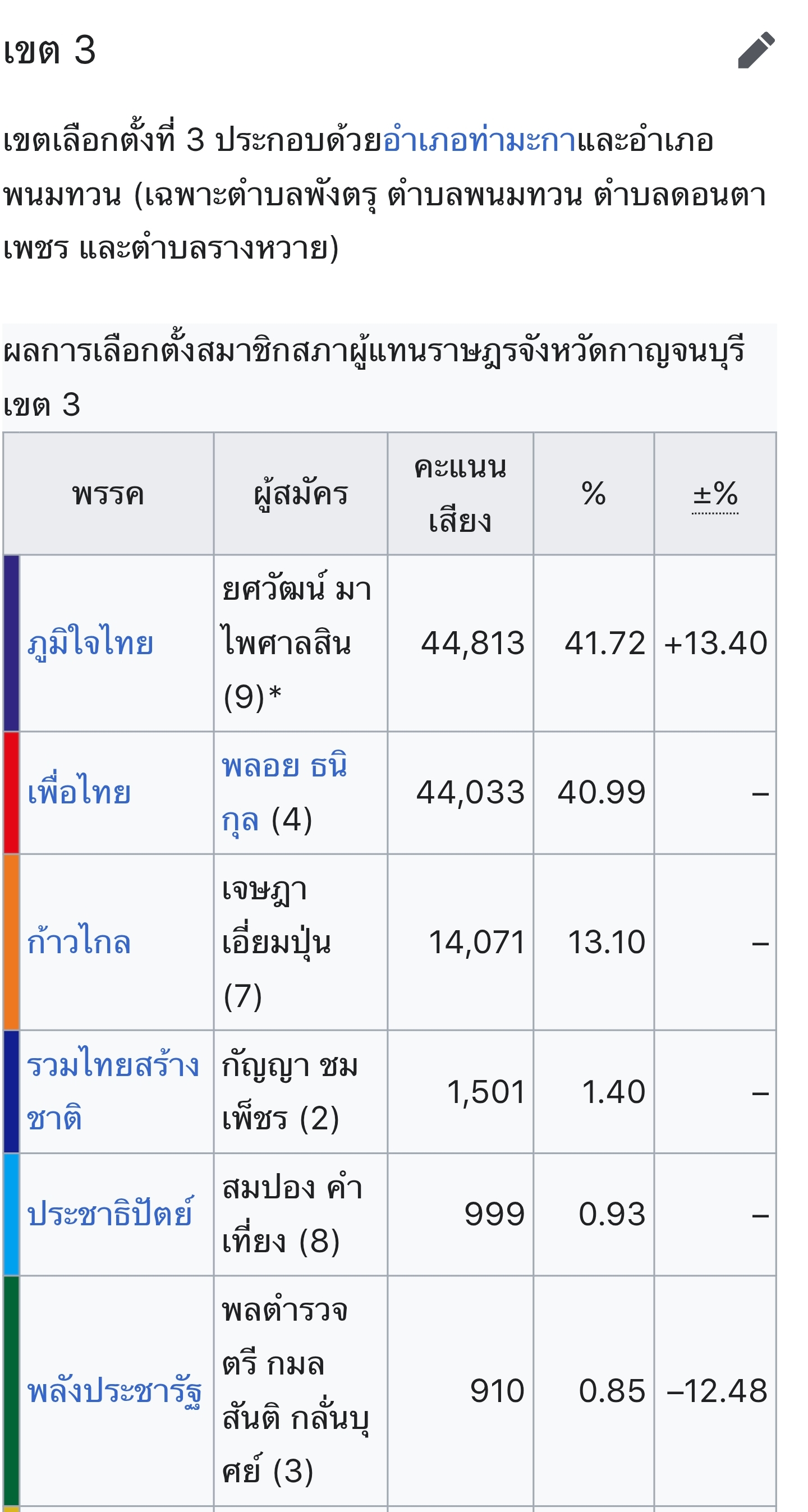Click the orange ก้าวไกล color bar
The width and height of the screenshot is (808, 1512).
[12, 942]
